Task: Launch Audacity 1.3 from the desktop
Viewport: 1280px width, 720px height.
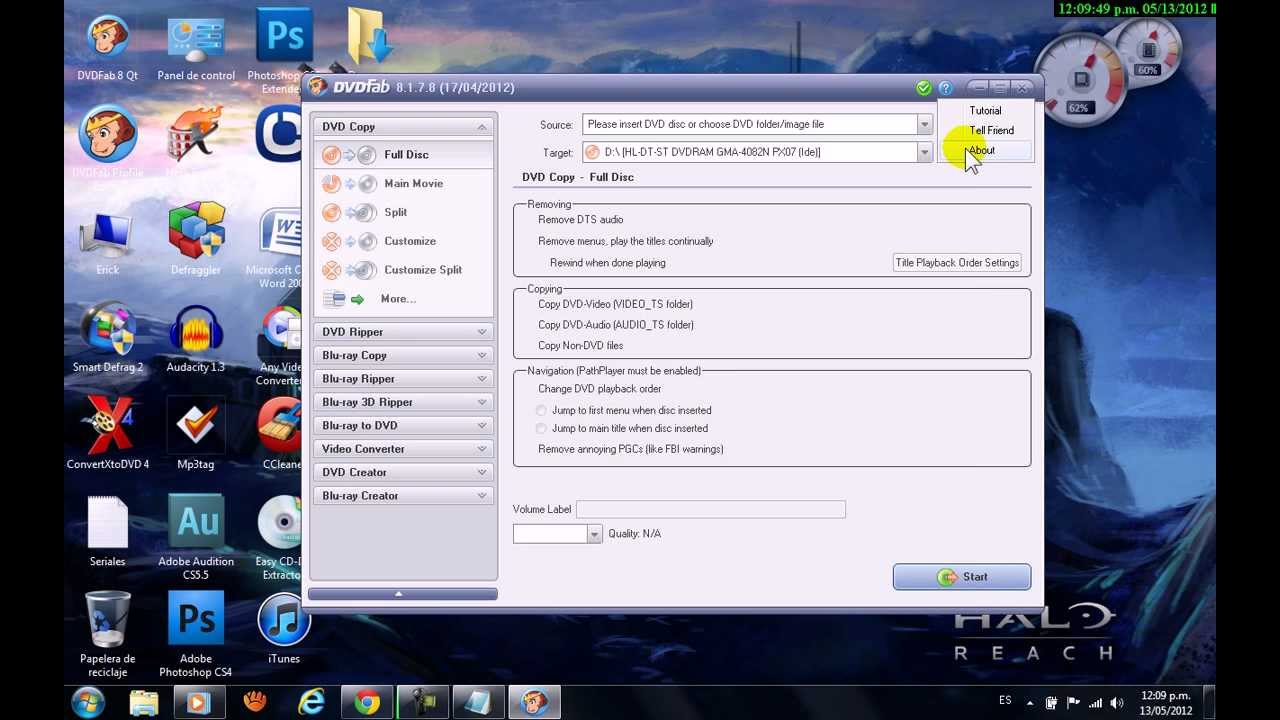Action: (x=196, y=337)
